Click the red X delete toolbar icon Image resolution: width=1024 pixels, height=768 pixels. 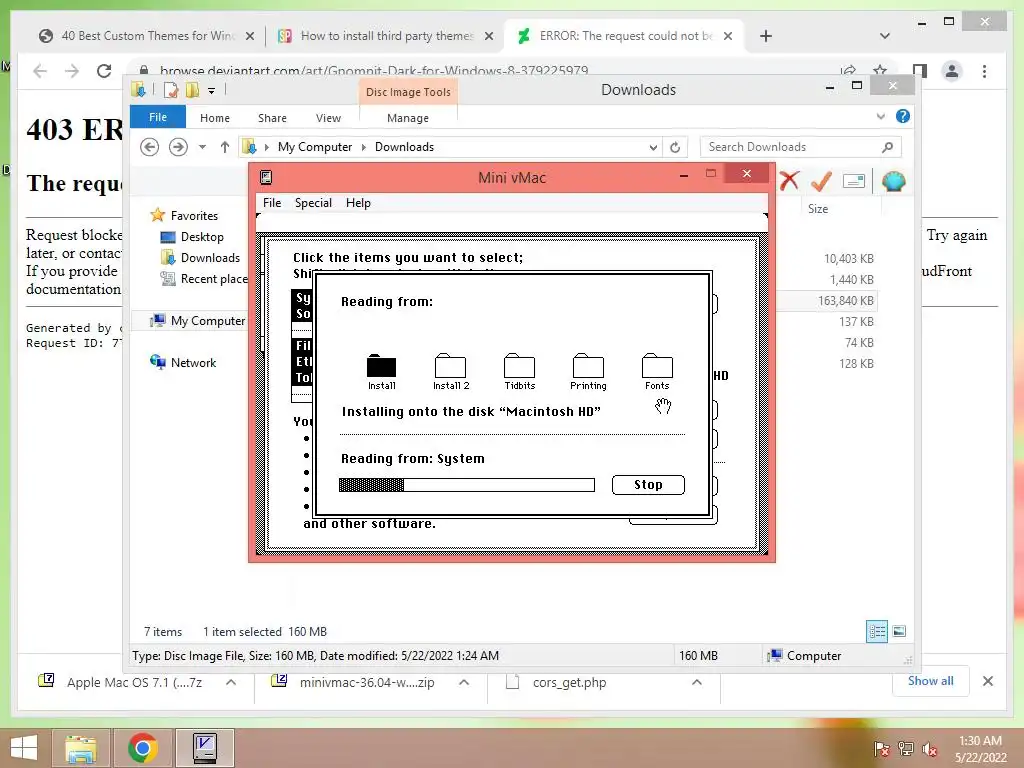point(789,181)
